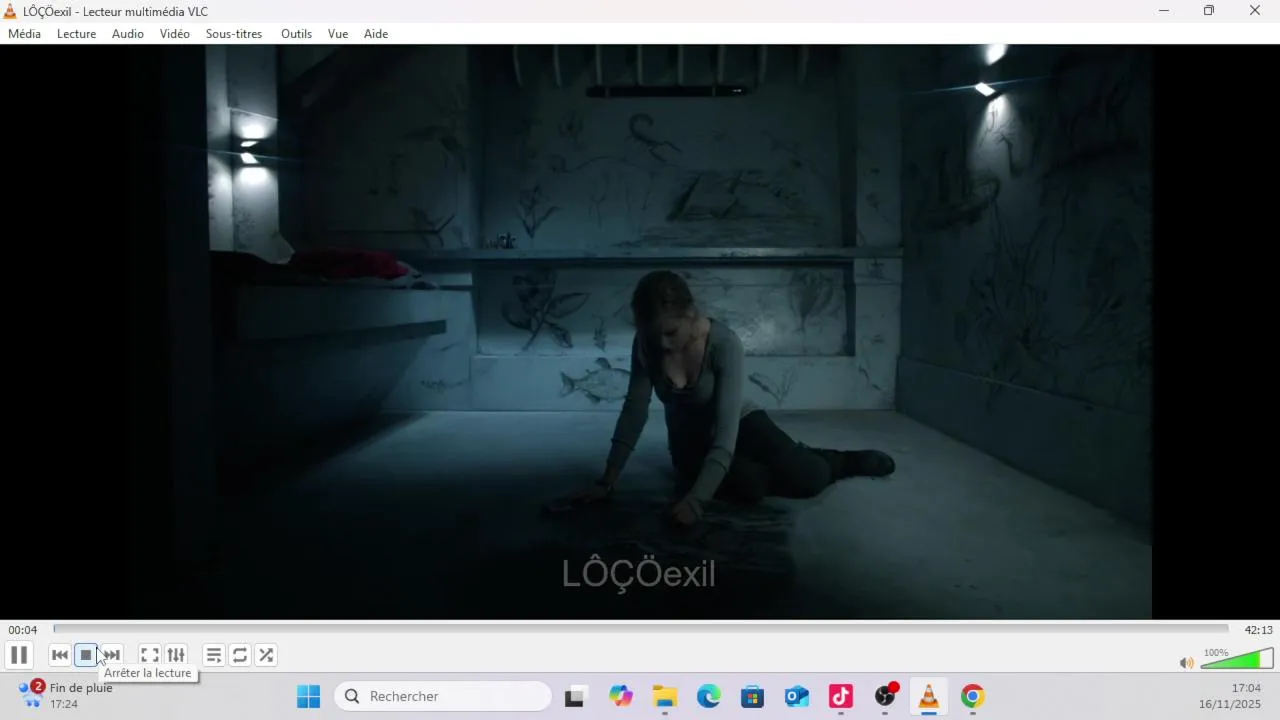
Task: Click the Rechercher taskbar search box
Action: [x=443, y=696]
